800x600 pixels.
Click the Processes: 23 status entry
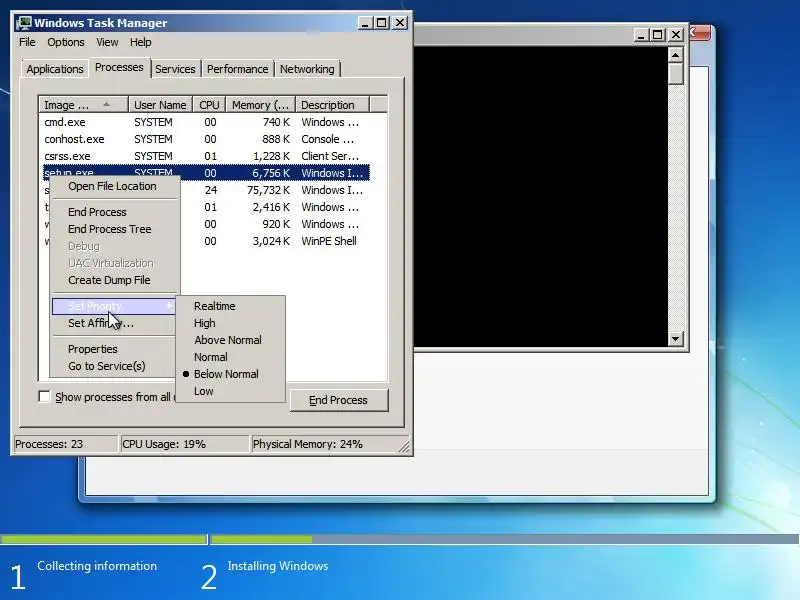point(65,444)
